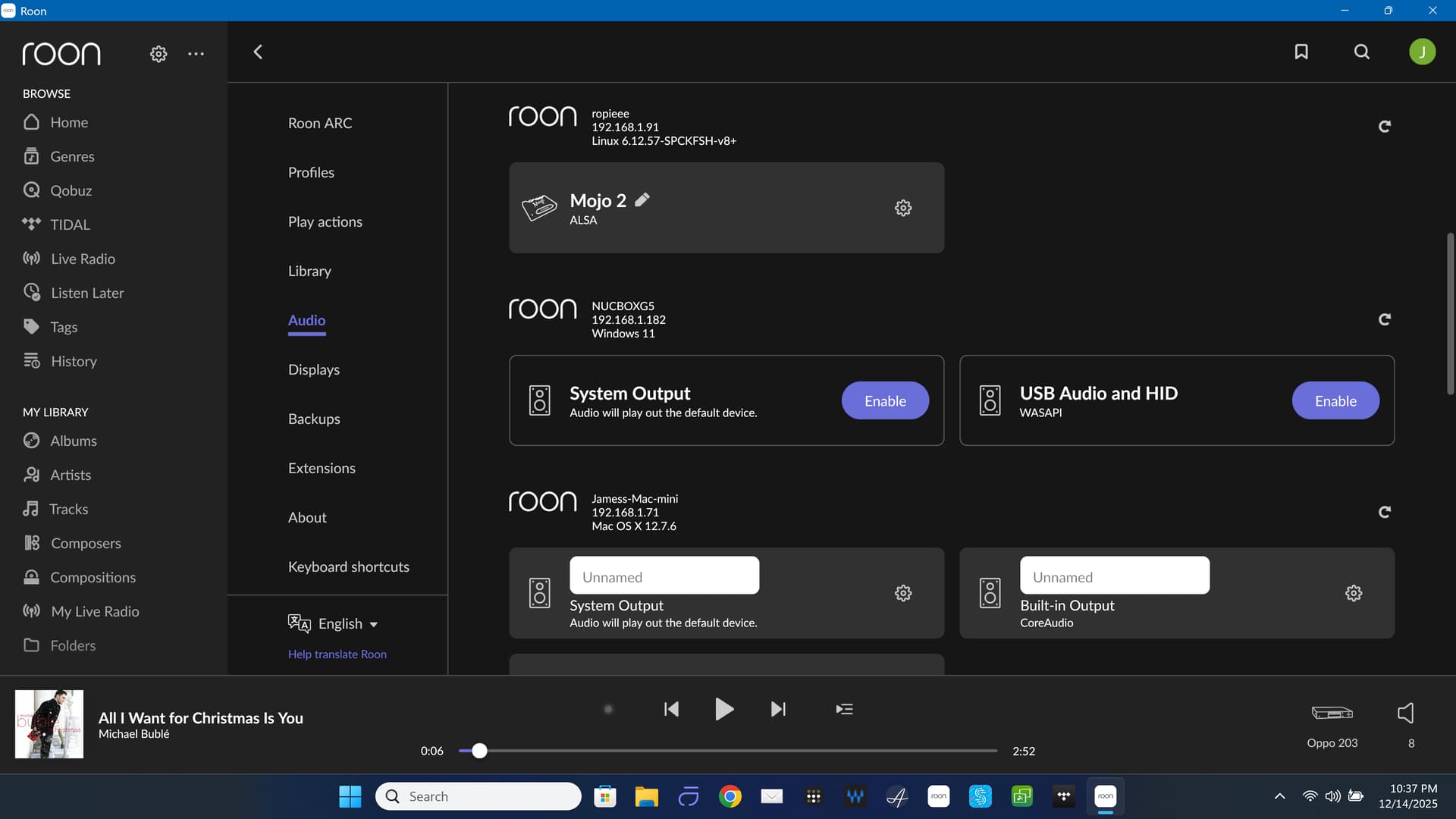1456x819 pixels.
Task: Select TIDAL in the browse sidebar
Action: coord(70,224)
